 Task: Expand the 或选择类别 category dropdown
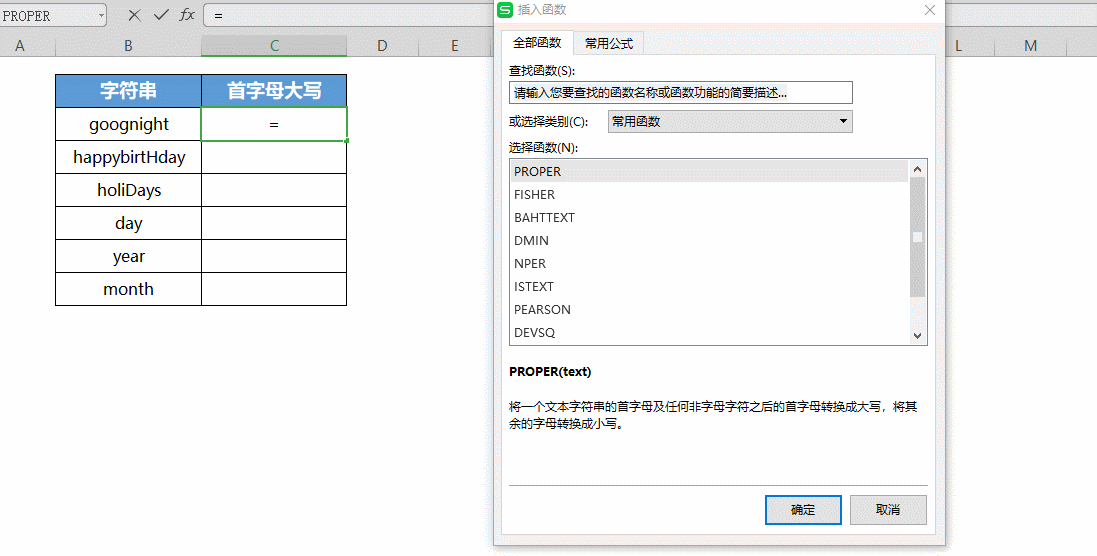pos(843,121)
